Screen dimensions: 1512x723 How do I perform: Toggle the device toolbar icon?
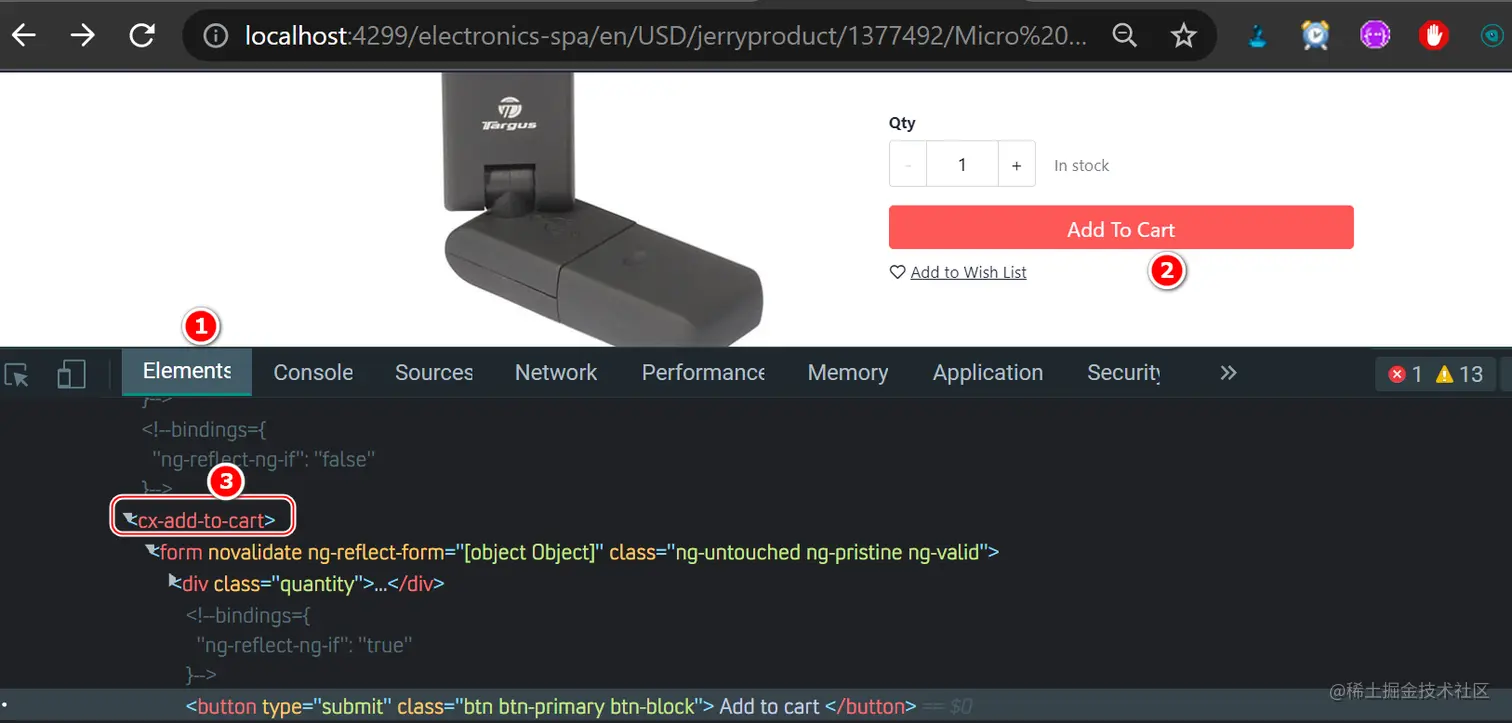pyautogui.click(x=71, y=375)
